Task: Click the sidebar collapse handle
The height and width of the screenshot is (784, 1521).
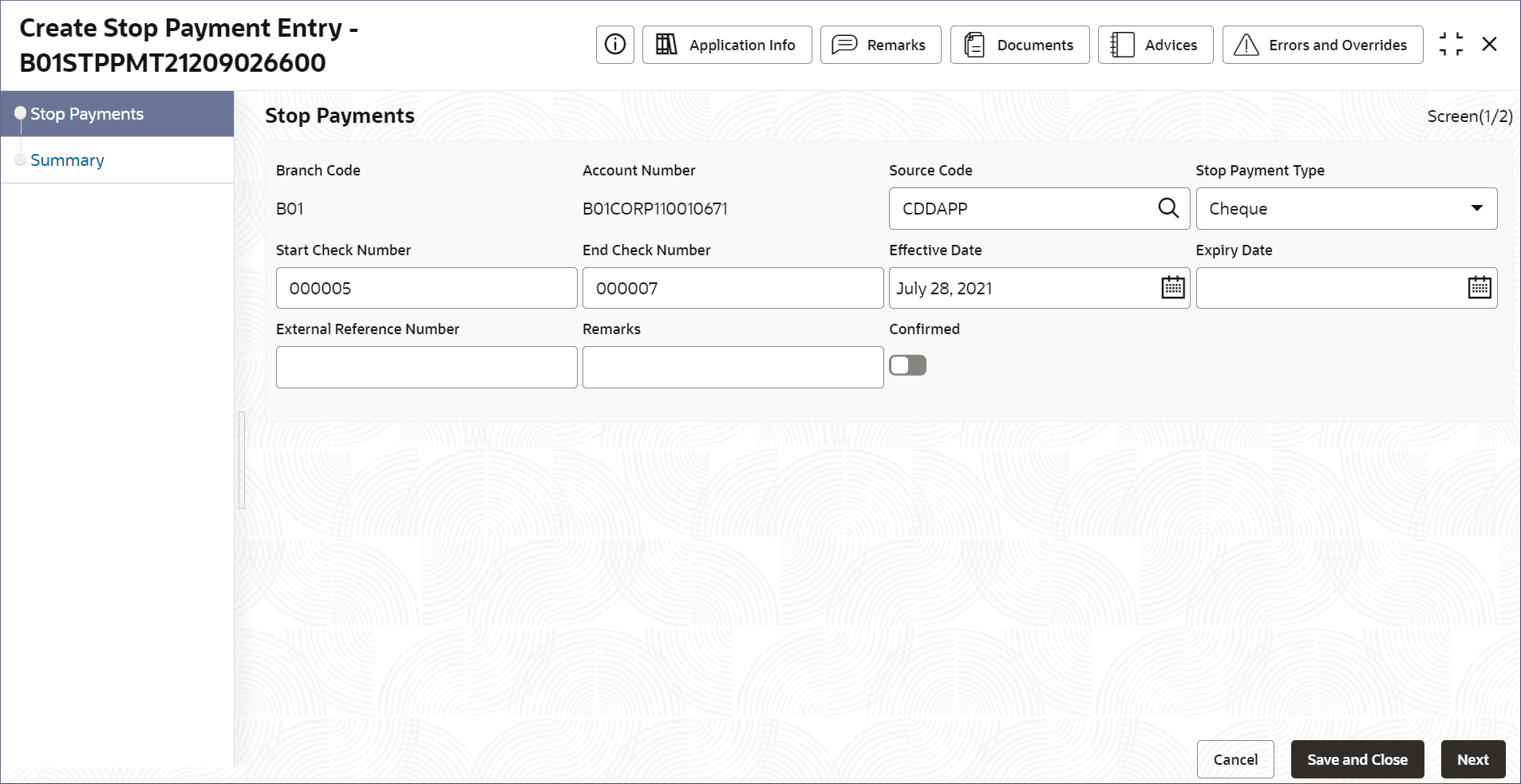Action: point(242,460)
